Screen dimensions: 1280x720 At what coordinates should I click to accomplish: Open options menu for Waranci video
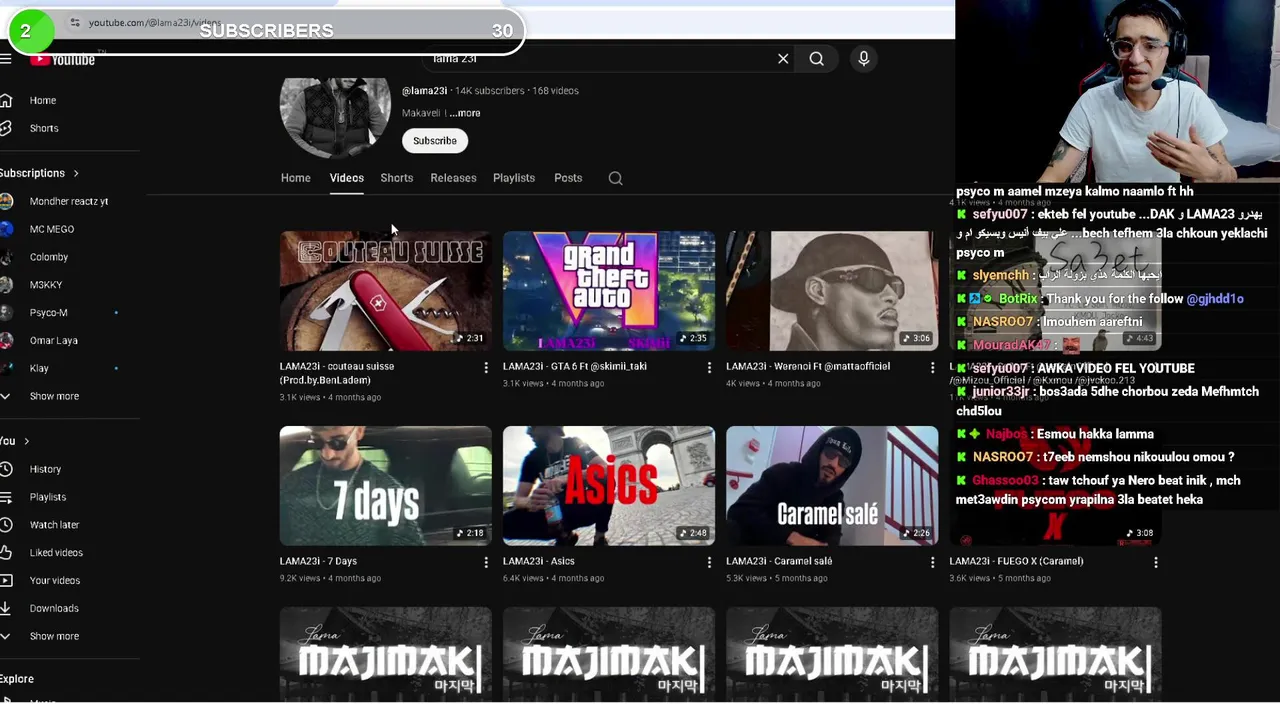(x=932, y=368)
